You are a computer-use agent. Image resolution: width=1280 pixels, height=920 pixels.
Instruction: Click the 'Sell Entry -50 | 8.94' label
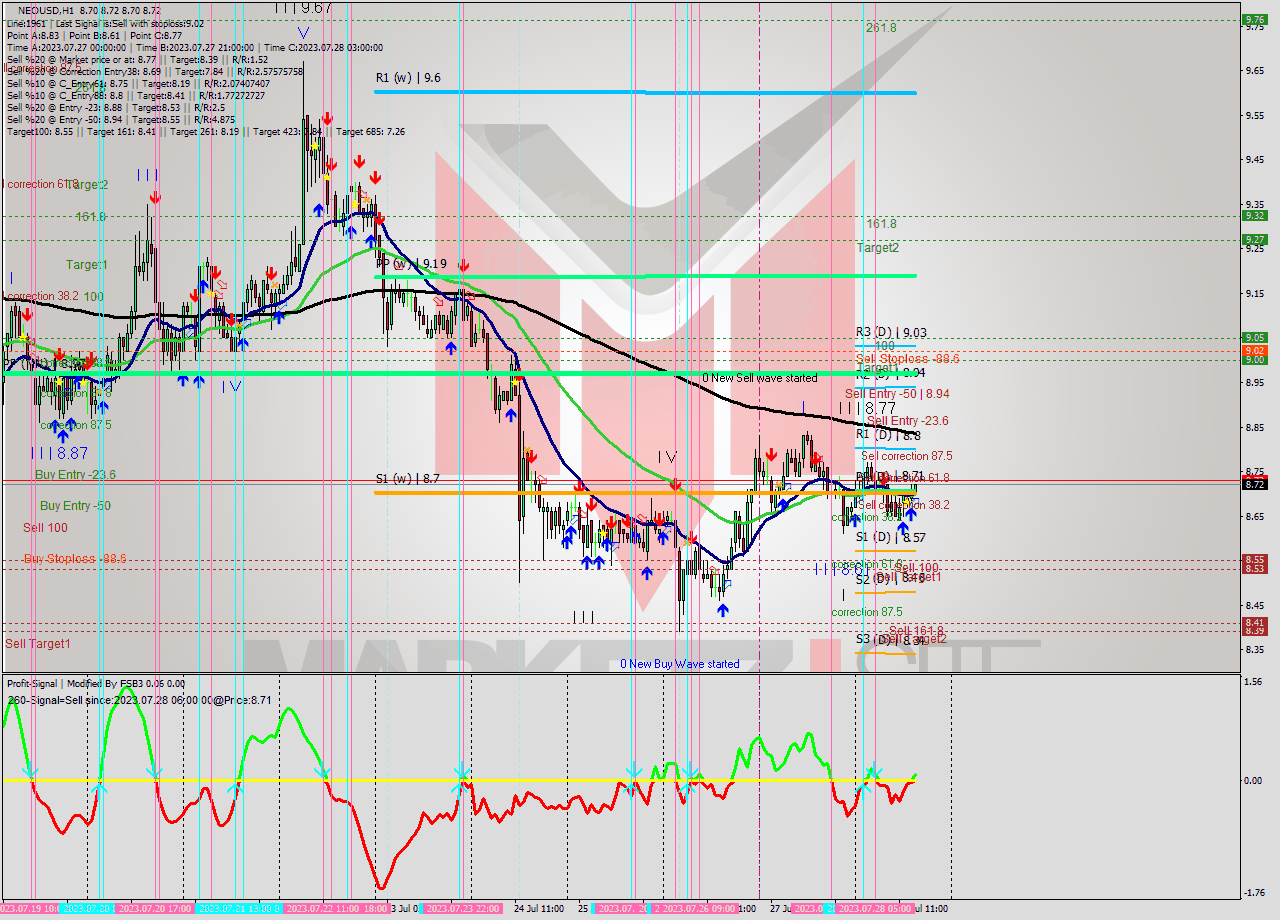(x=897, y=394)
